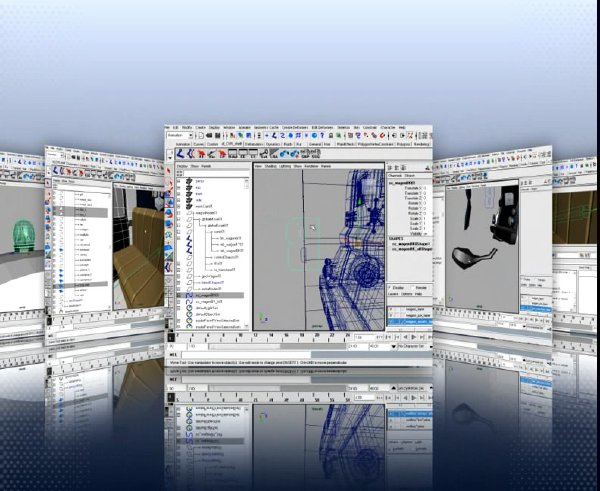Click the key-shaped shelf icon
The height and width of the screenshot is (491, 600).
click(x=264, y=153)
